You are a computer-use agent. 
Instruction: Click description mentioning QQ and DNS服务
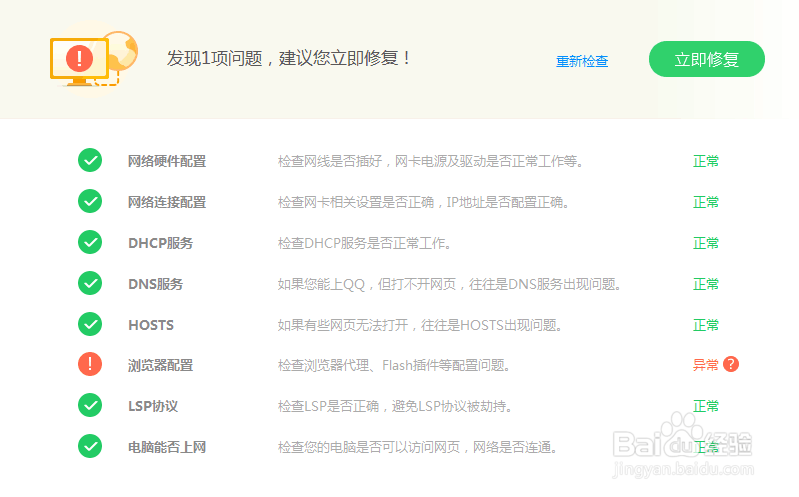[449, 284]
